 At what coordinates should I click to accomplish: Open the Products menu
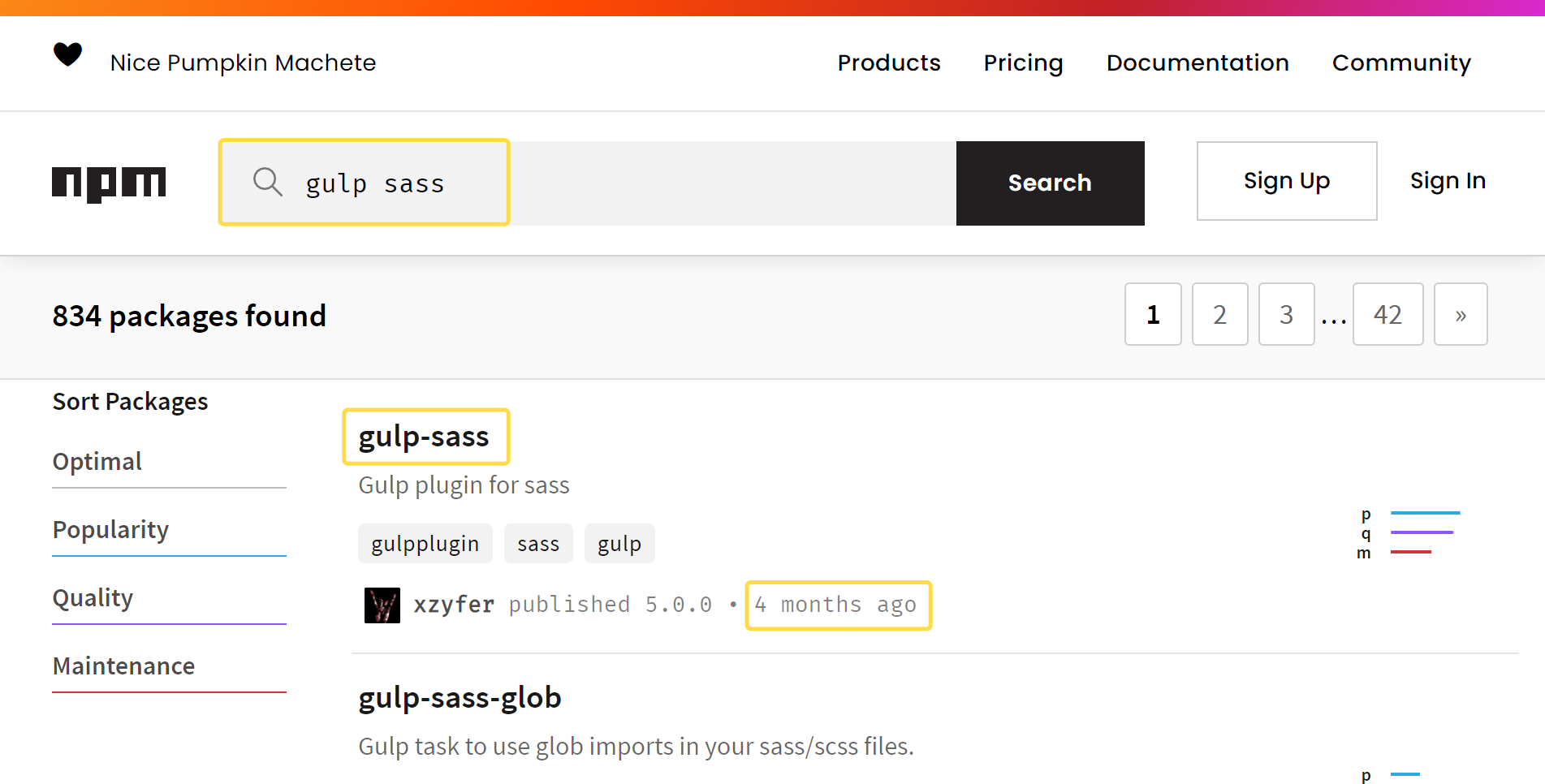coord(888,63)
